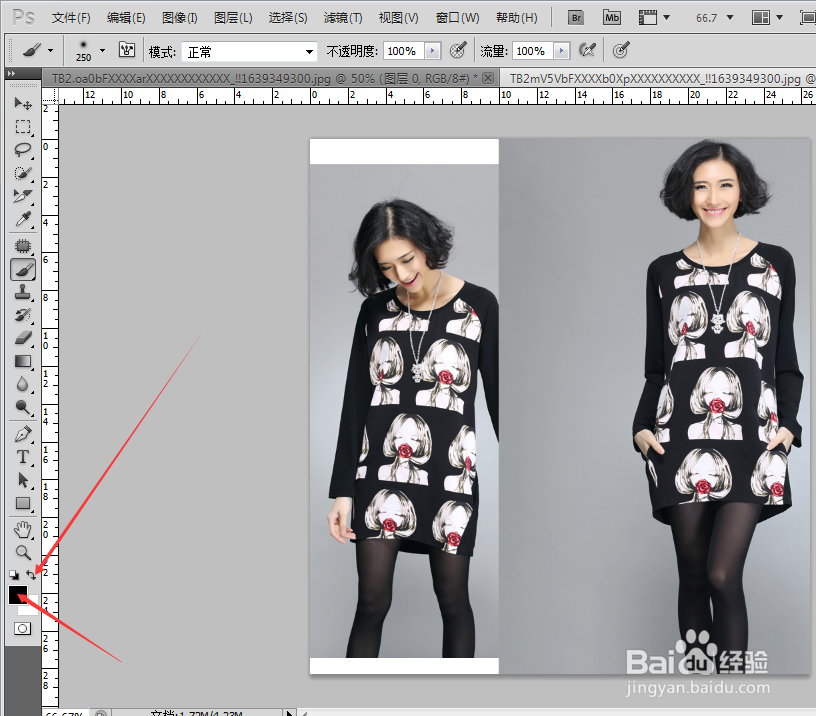Open the opacity slider arrow
Screen dimensions: 816x716
point(432,51)
